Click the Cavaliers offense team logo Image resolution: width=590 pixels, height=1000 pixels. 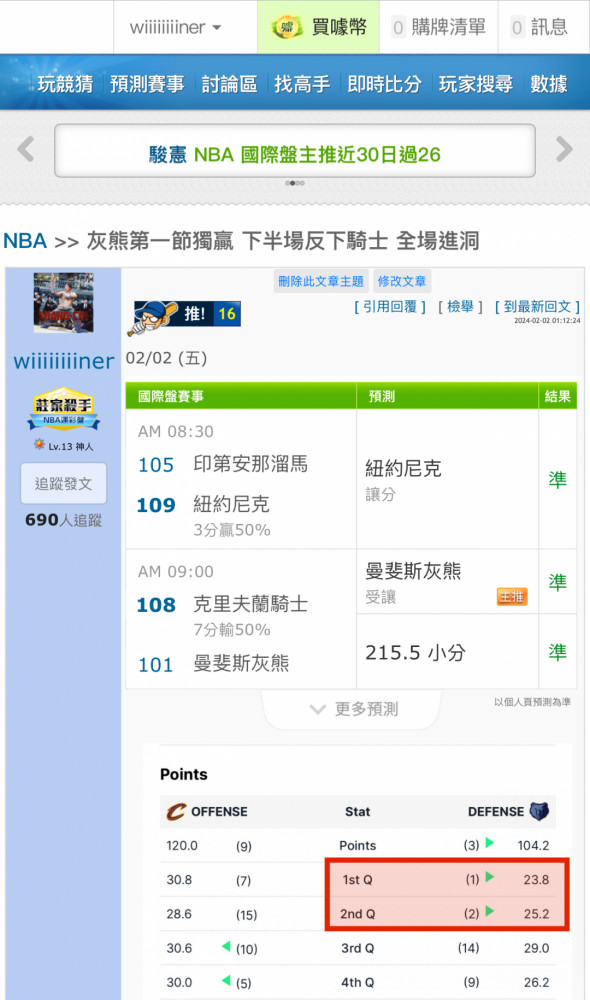click(175, 811)
